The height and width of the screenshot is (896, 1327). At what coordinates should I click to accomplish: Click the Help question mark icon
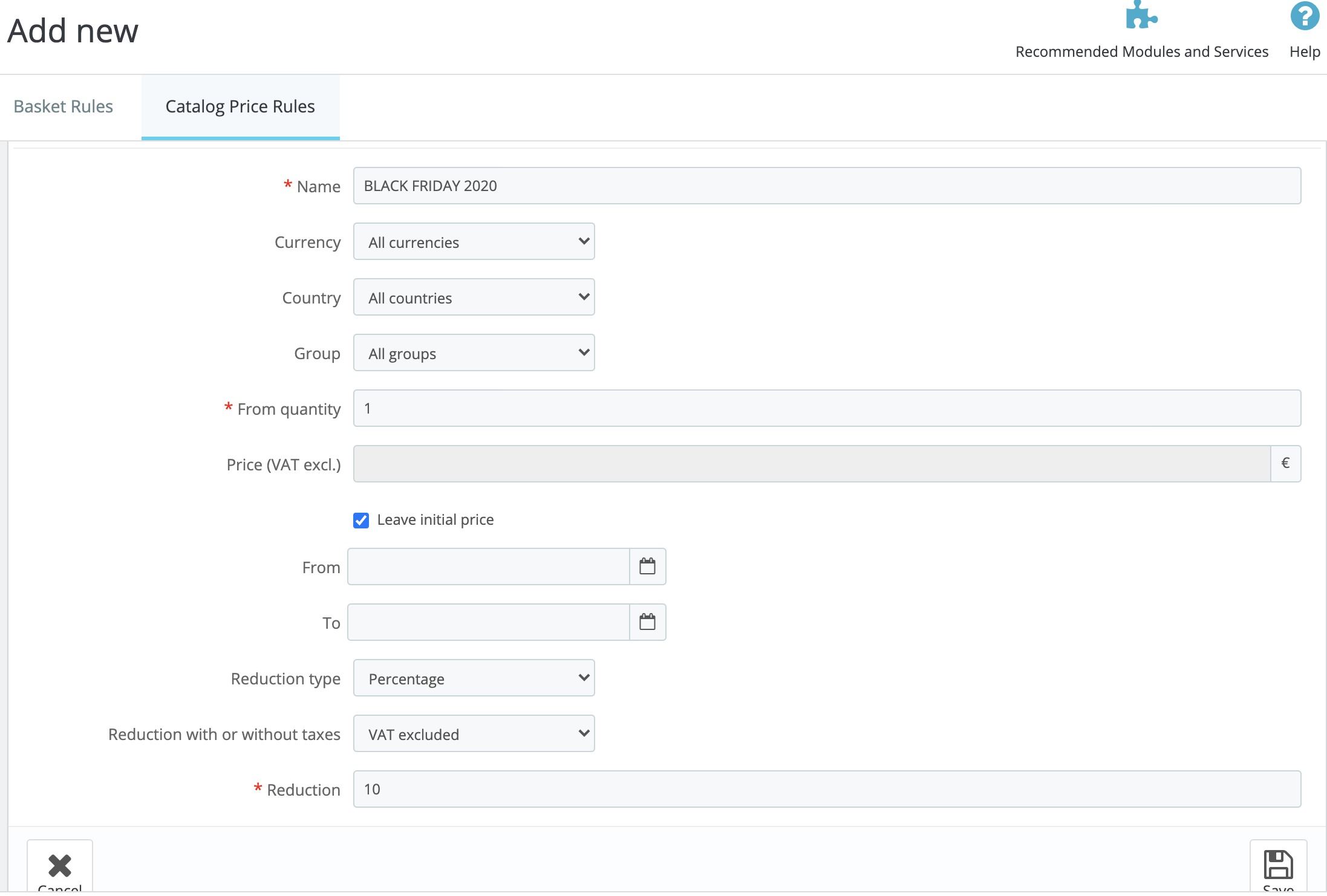(x=1304, y=16)
